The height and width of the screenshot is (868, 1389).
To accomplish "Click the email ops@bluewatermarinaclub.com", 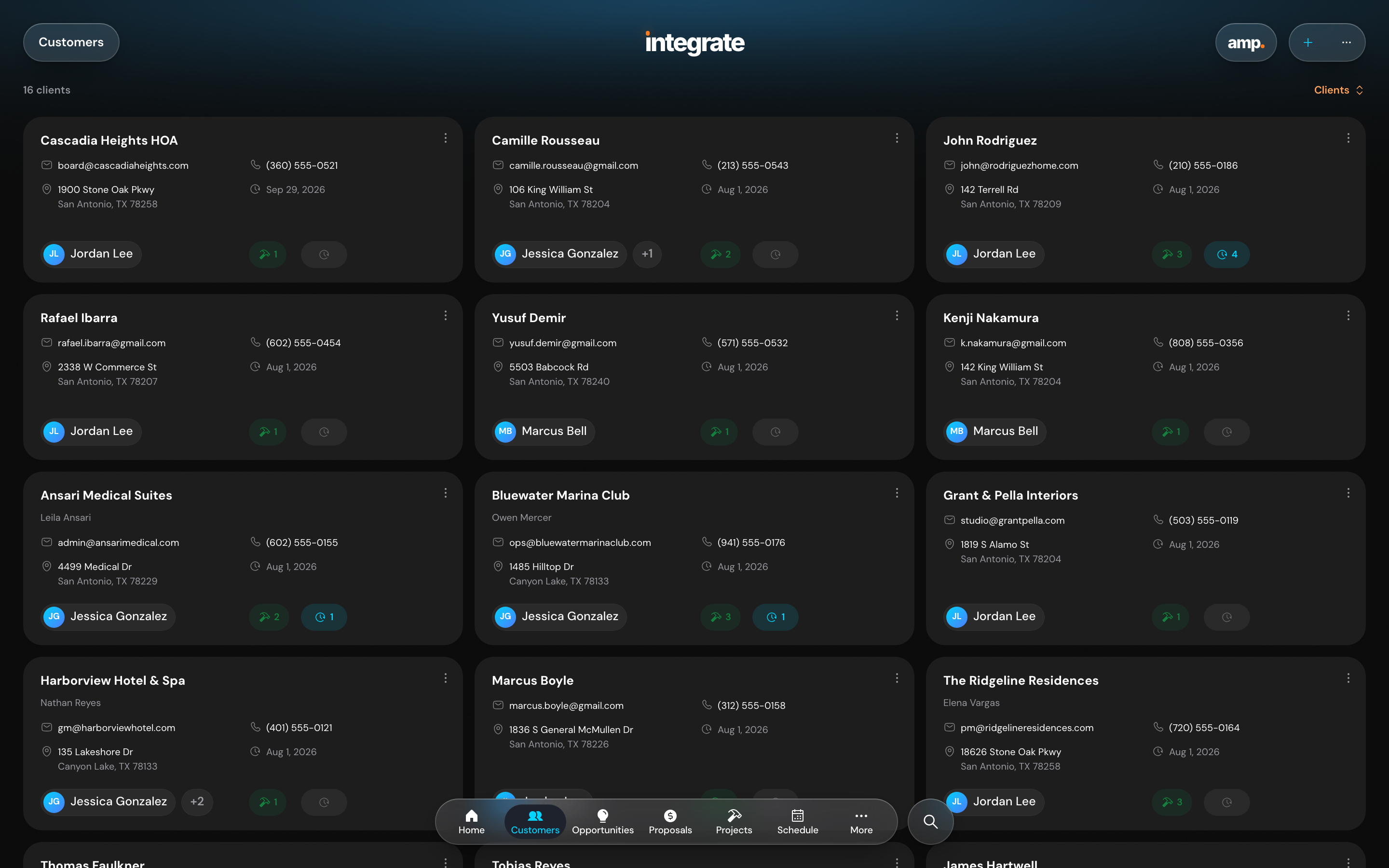I will 580,543.
